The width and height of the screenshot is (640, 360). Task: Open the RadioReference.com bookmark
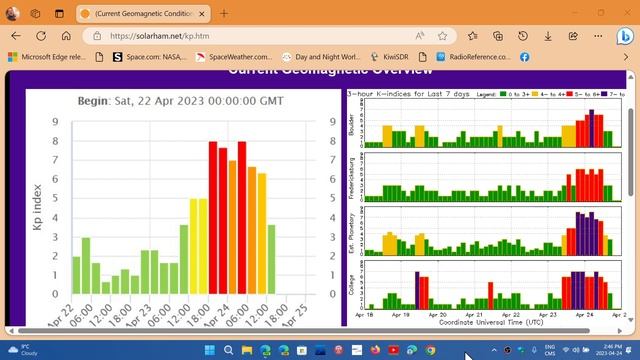pyautogui.click(x=473, y=57)
